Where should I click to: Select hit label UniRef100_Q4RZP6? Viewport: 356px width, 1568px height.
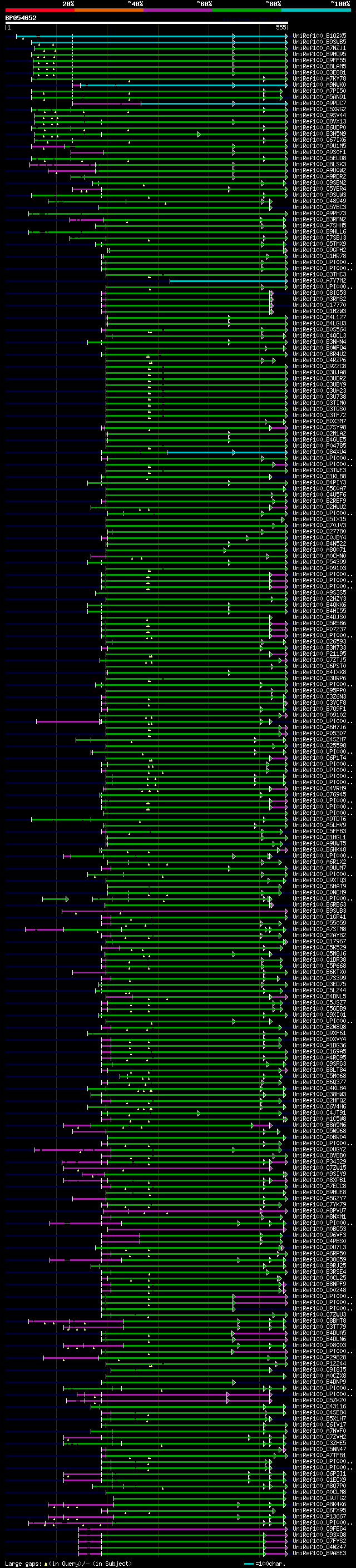[x=319, y=360]
